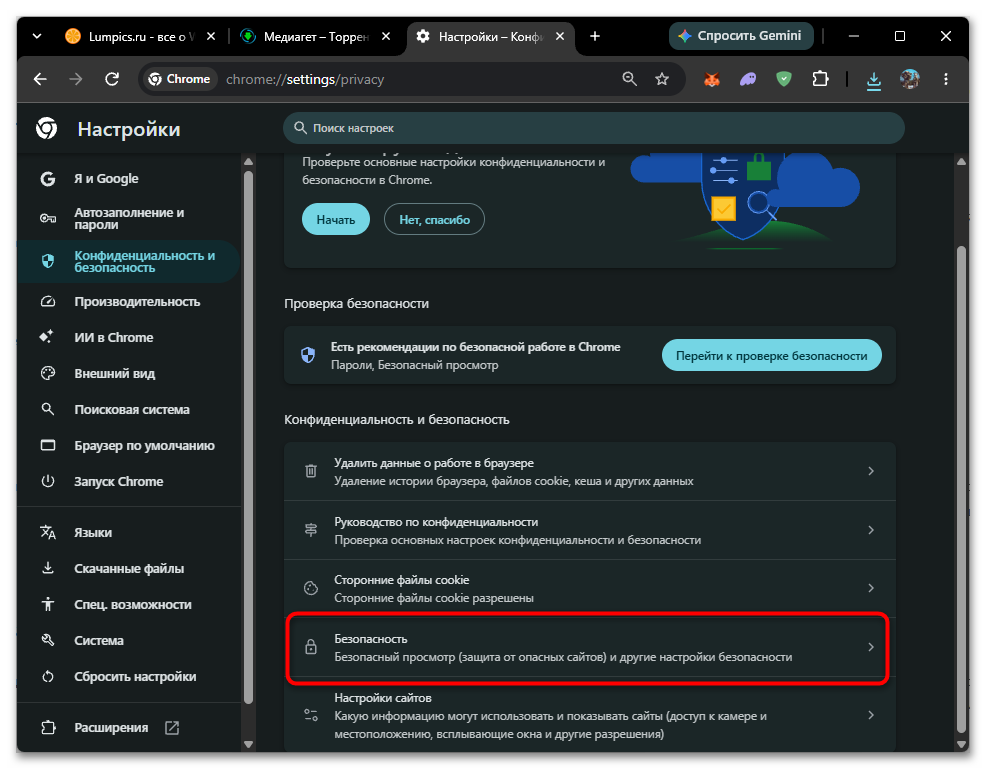Click the profile avatar icon

tap(909, 79)
